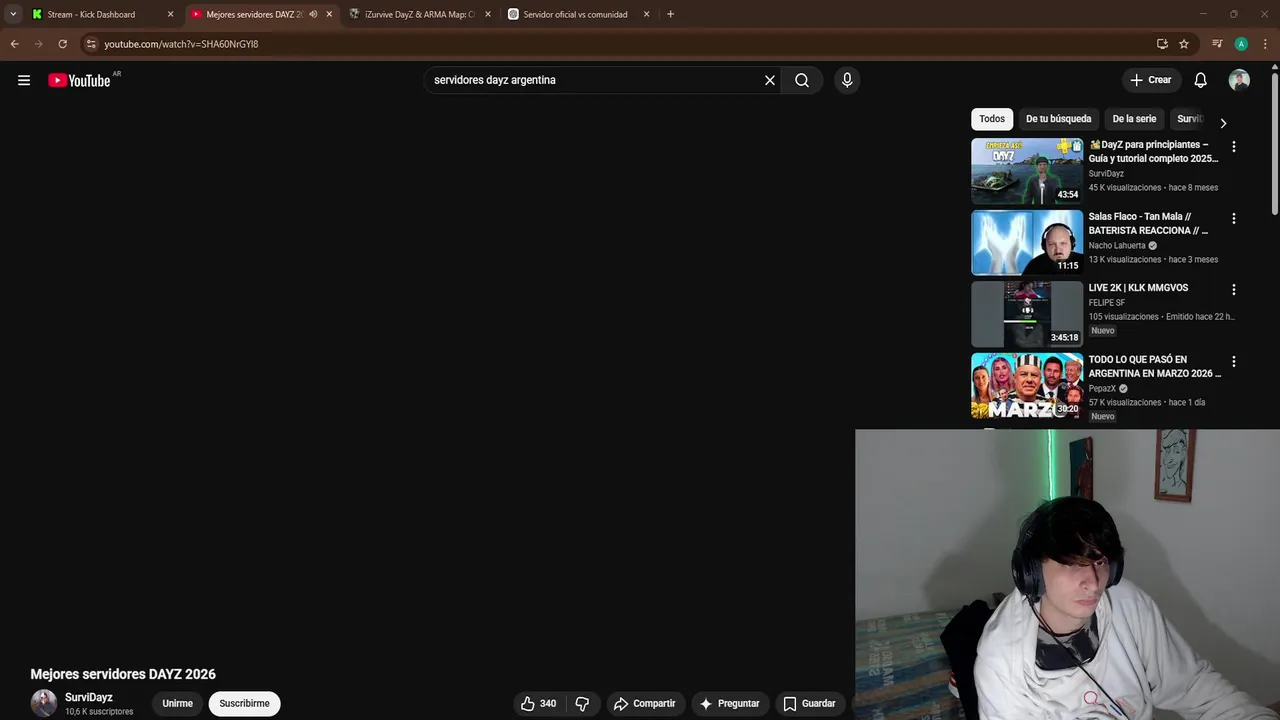The height and width of the screenshot is (720, 1280).
Task: Open the Chrome three-dot menu
Action: point(1265,44)
